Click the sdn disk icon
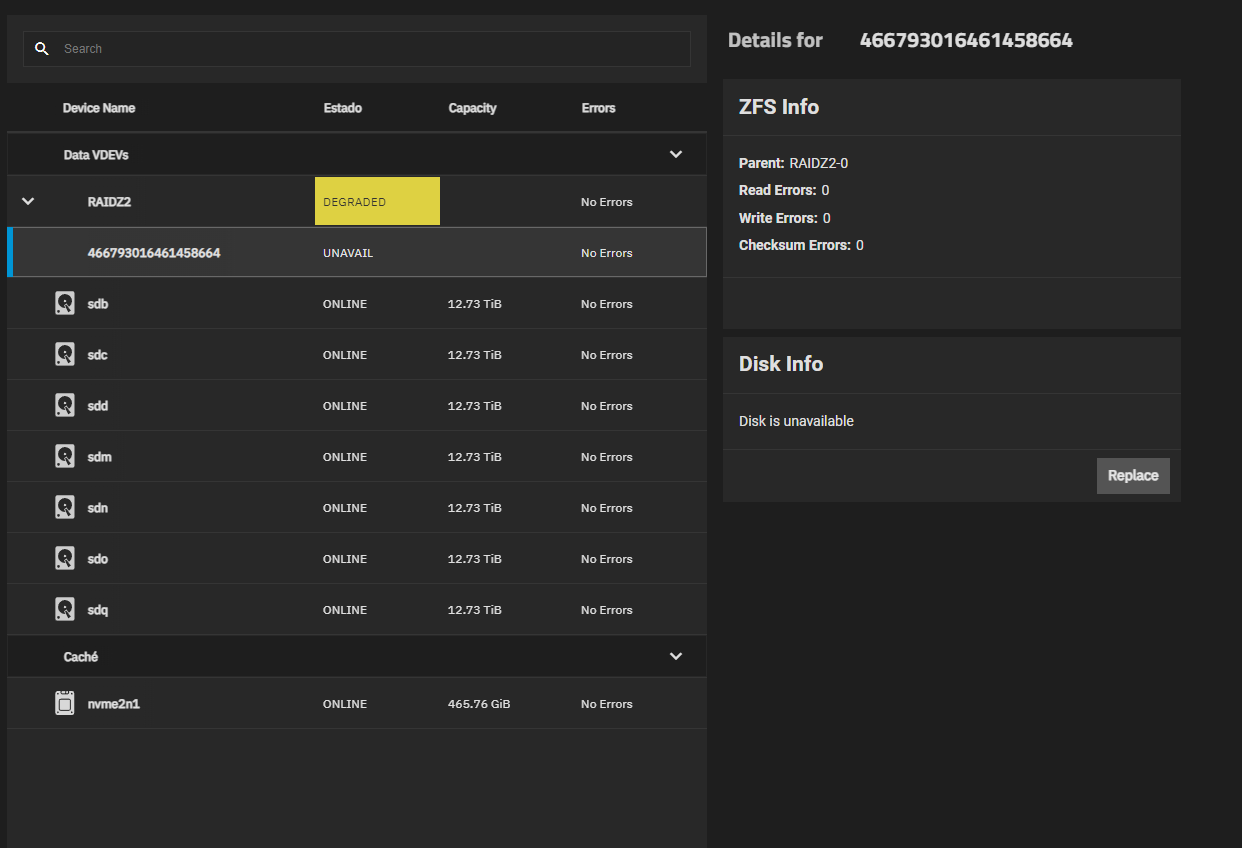Screen dimensions: 1242x848 (65, 507)
